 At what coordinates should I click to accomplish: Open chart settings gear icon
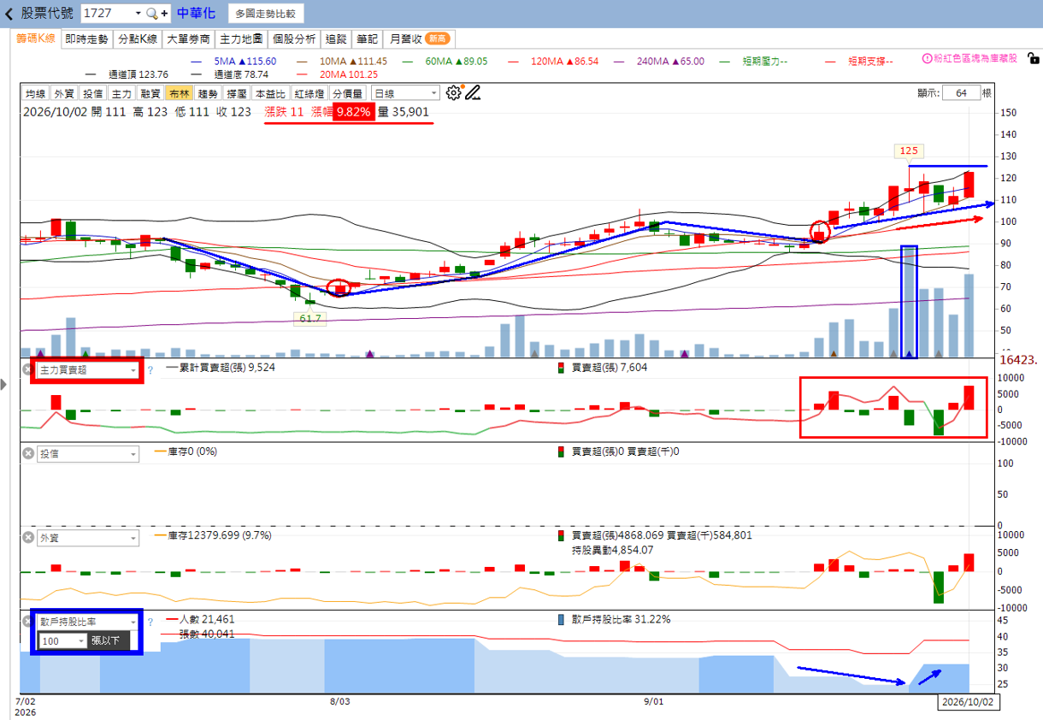[x=453, y=93]
